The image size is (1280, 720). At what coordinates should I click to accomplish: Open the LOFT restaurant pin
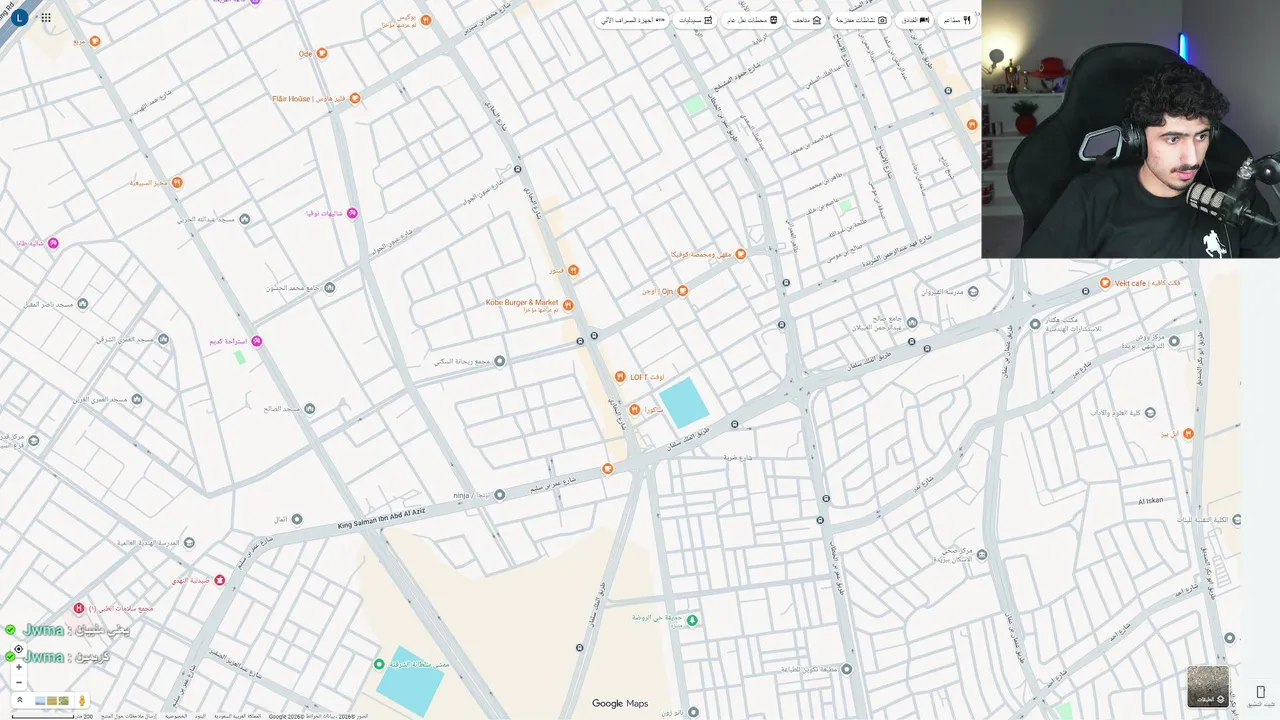click(620, 377)
